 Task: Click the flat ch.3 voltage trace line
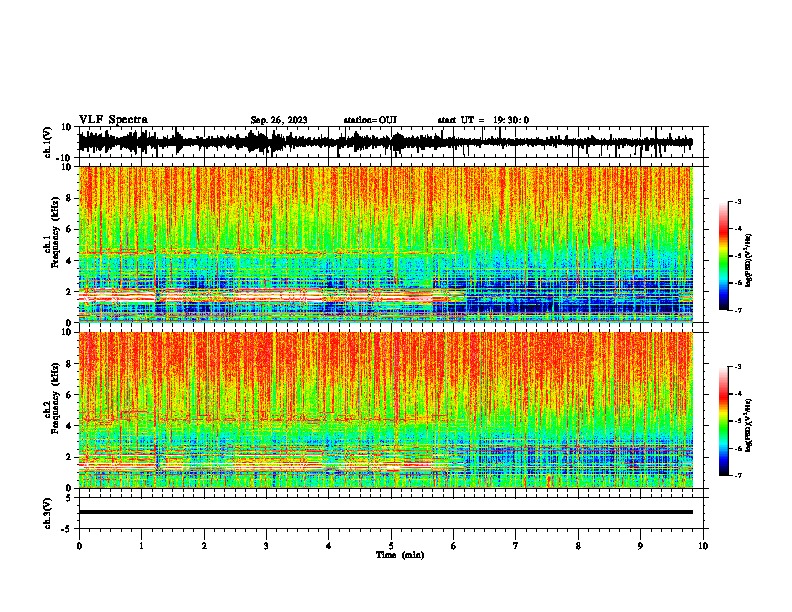[385, 512]
